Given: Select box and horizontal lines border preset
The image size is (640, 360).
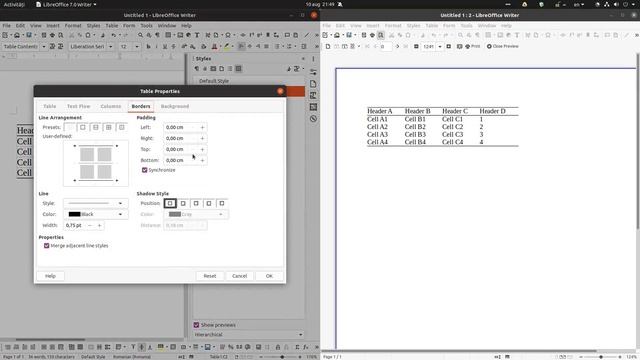Looking at the screenshot, I should pyautogui.click(x=96, y=127).
